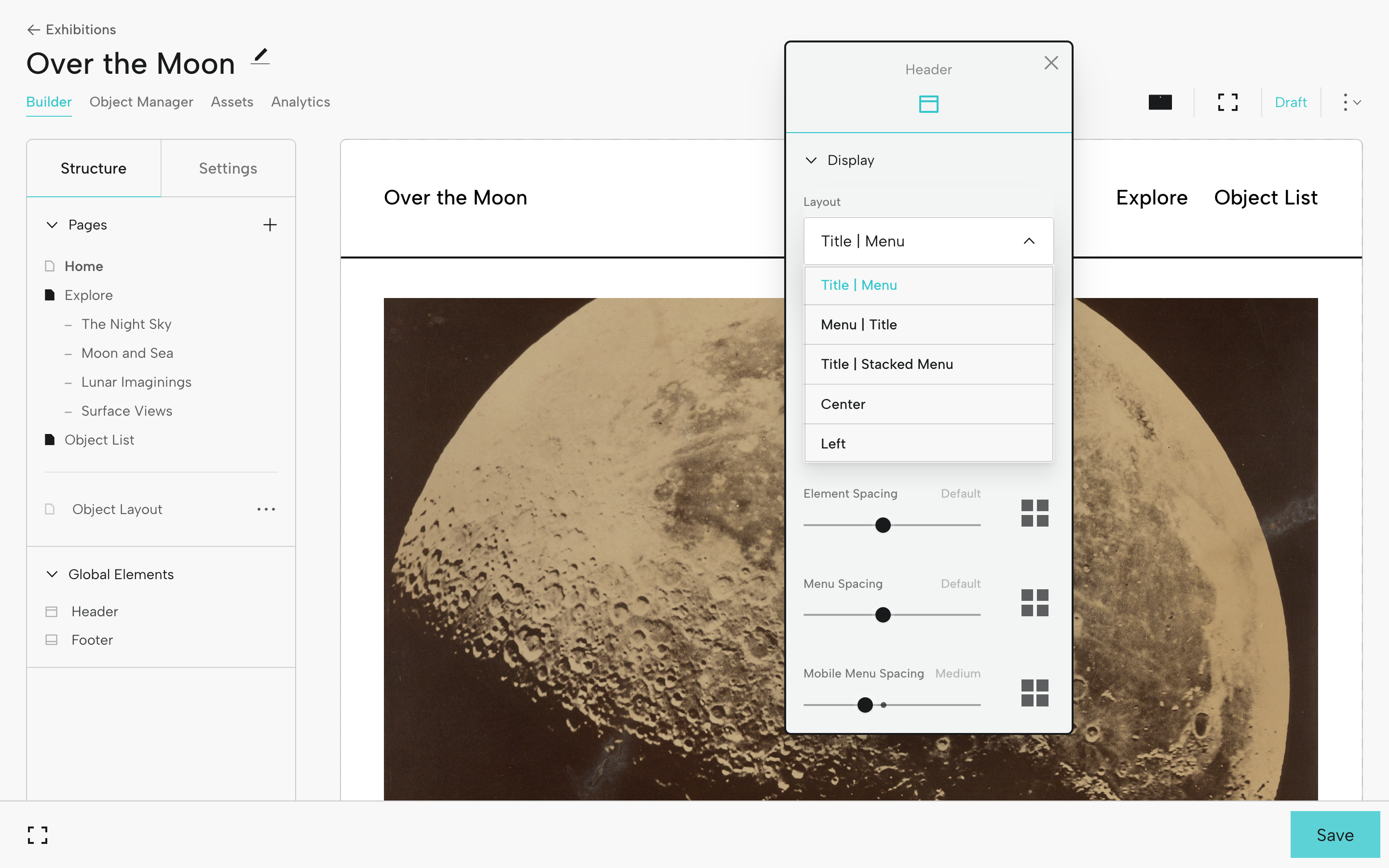Click the Footer global element icon
The width and height of the screenshot is (1389, 868).
52,639
